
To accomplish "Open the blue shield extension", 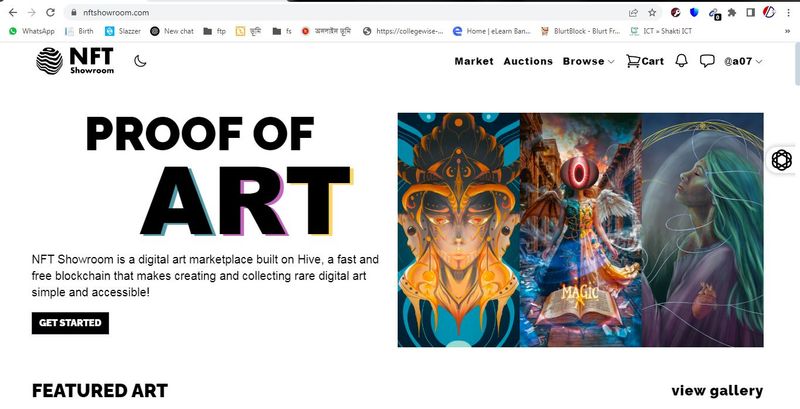I will (694, 12).
